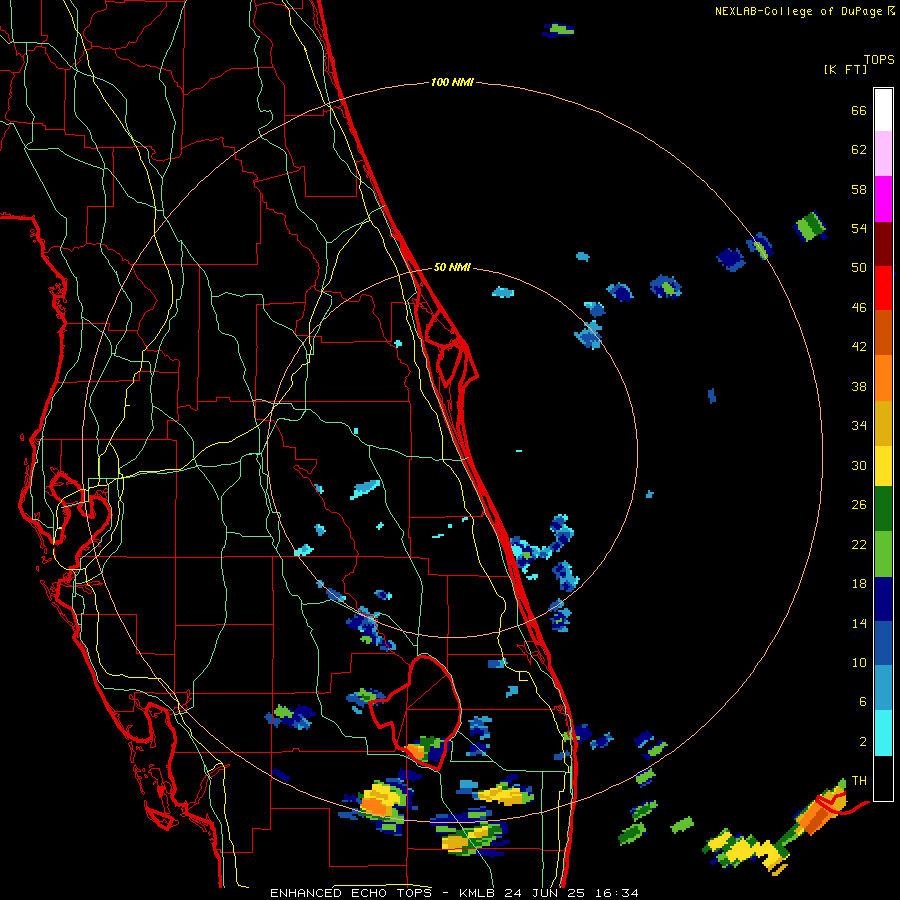Click the legend value 6
This screenshot has height=900, width=900.
coord(863,701)
